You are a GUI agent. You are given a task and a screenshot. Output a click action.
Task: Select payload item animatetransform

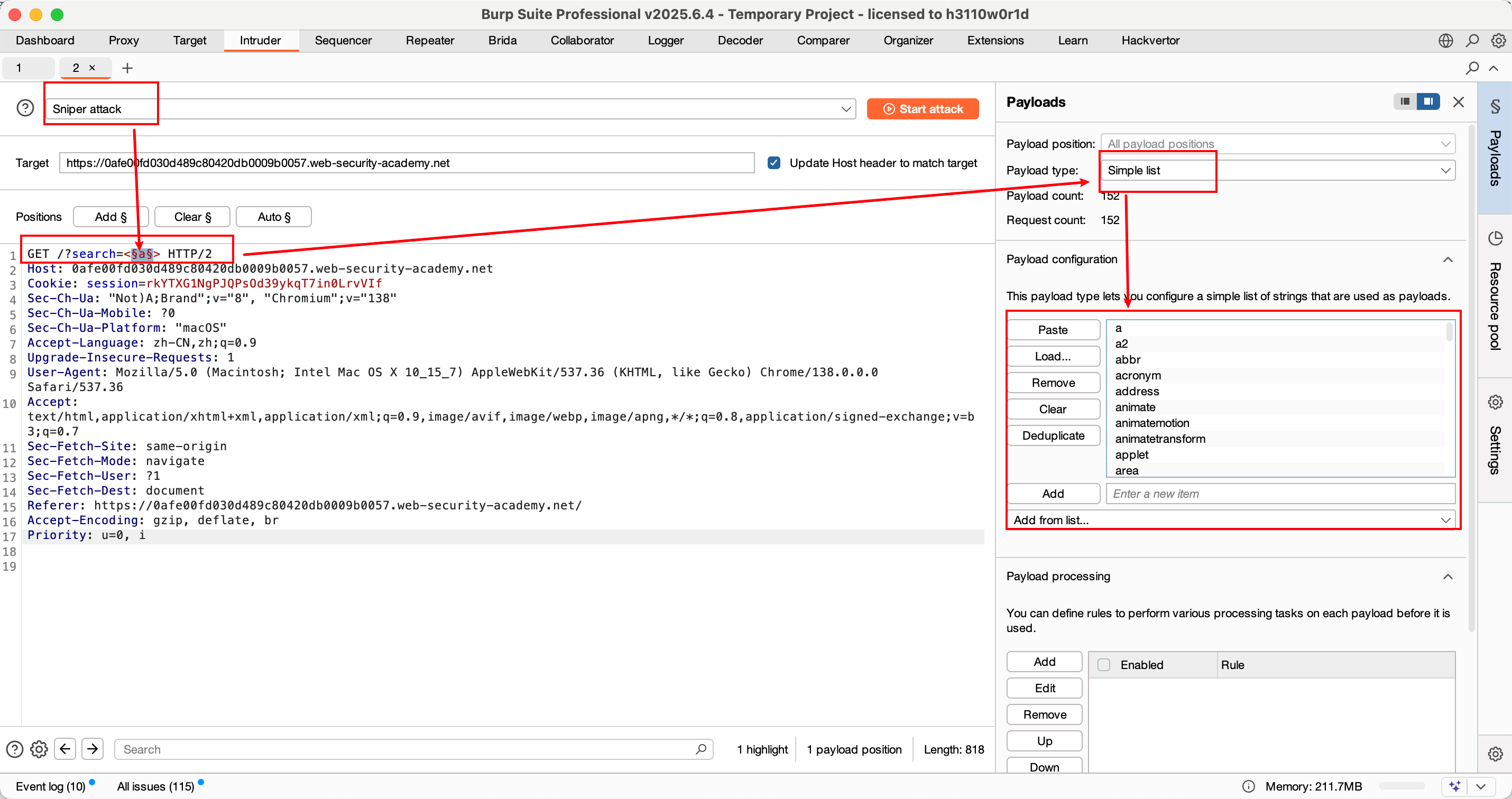click(x=1160, y=439)
